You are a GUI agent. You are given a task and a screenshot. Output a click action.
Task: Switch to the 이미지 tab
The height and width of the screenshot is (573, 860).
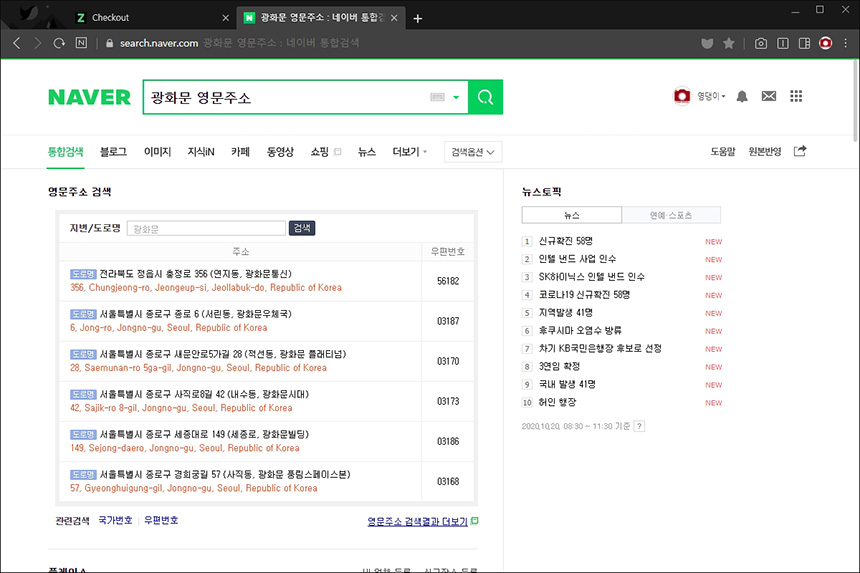point(157,152)
